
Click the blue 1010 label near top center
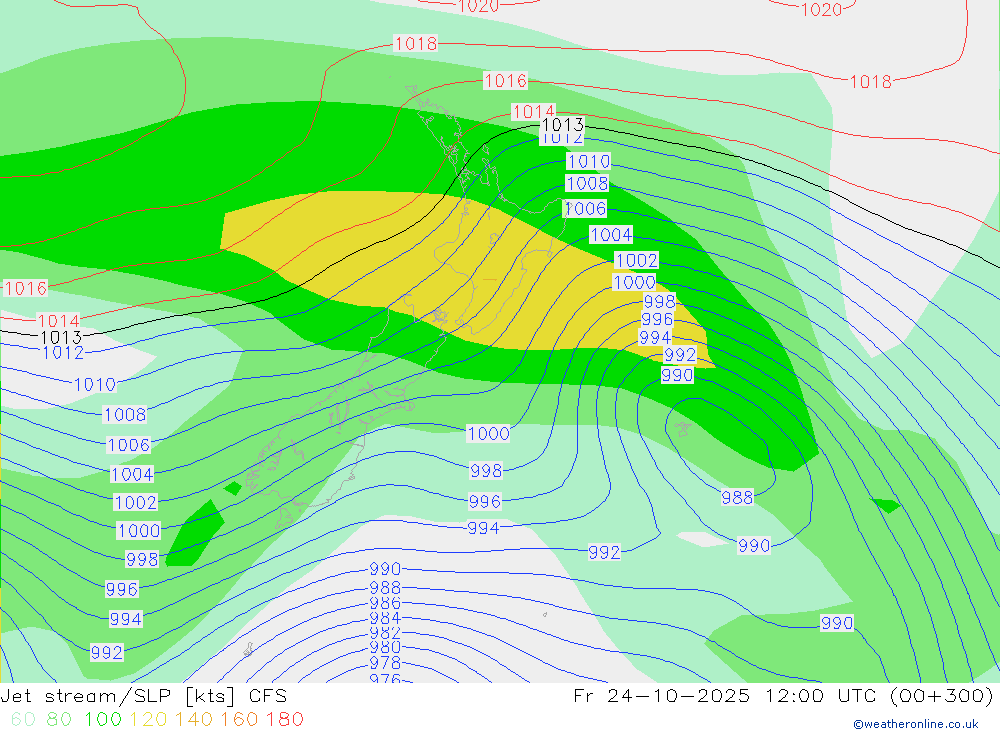589,161
